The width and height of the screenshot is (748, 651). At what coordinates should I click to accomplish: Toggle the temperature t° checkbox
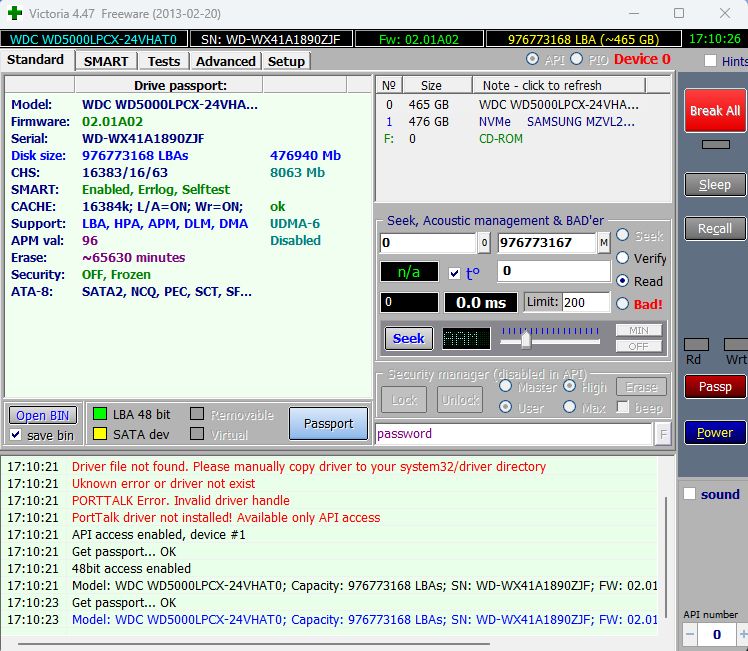point(454,273)
